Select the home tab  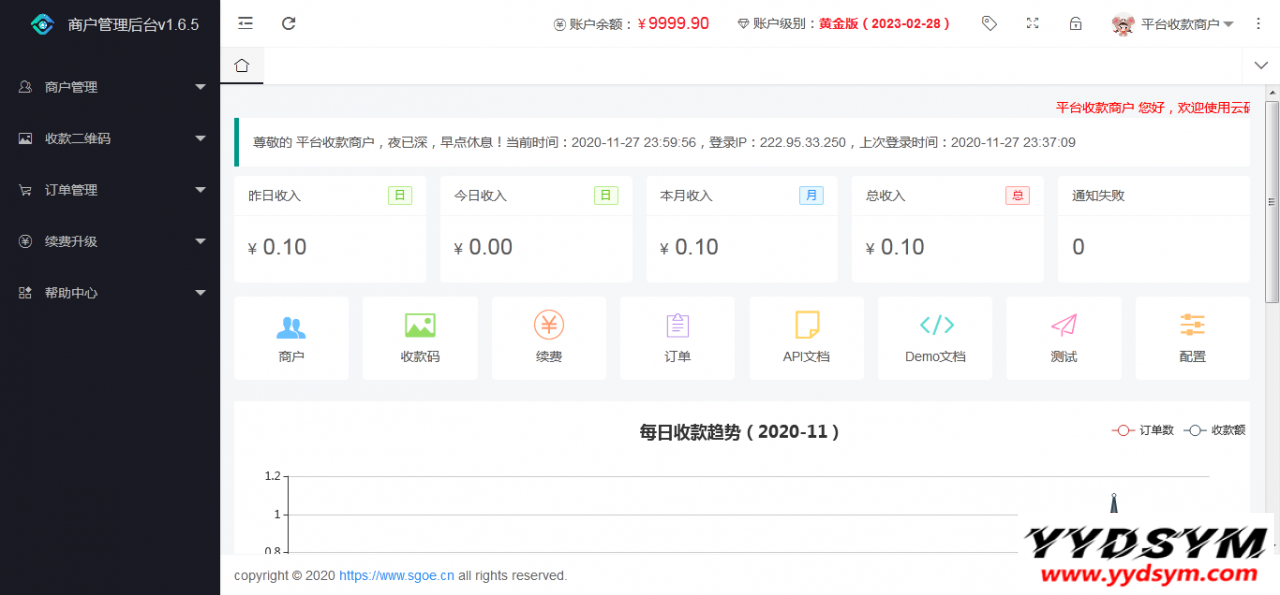(241, 66)
